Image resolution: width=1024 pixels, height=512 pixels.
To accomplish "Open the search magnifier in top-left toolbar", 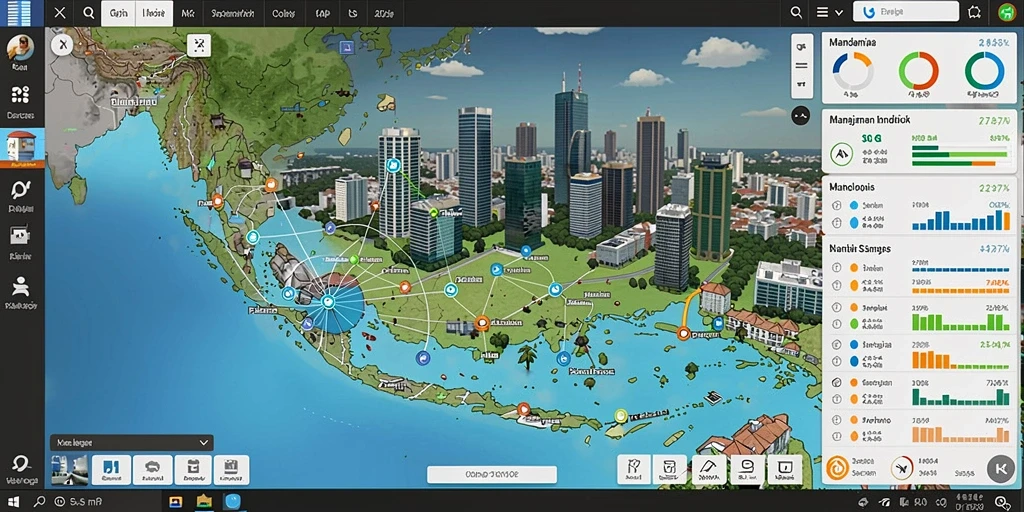I will (x=88, y=12).
